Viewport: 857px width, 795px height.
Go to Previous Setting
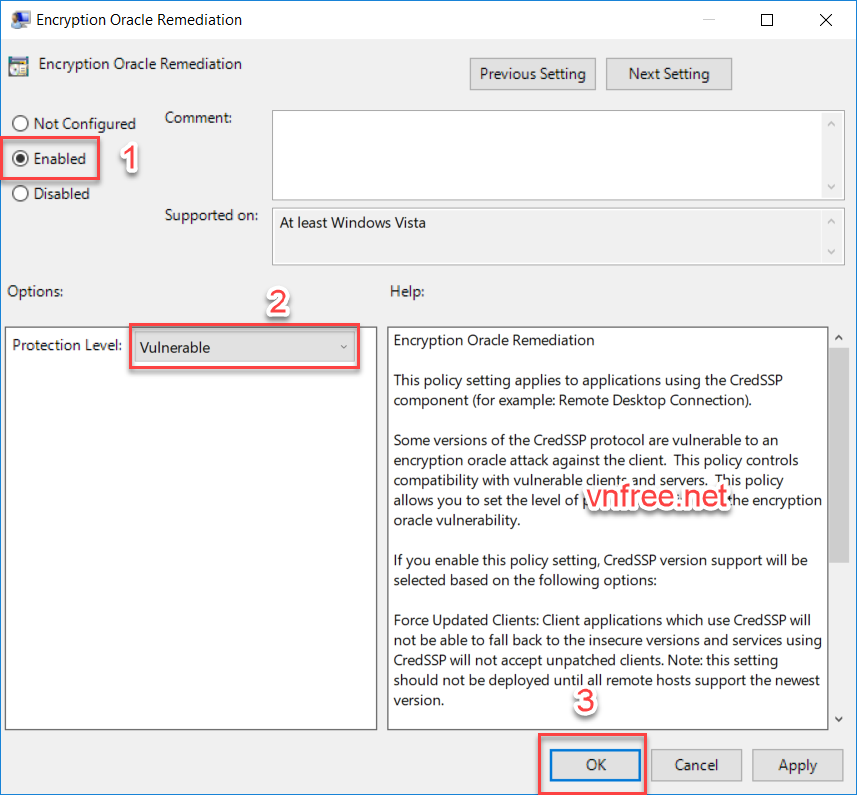[532, 74]
